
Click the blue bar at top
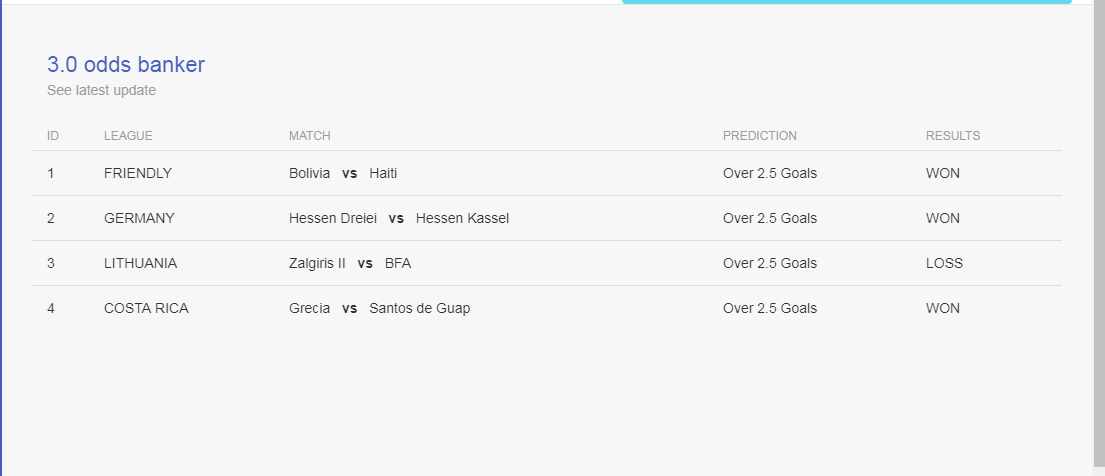pos(846,2)
